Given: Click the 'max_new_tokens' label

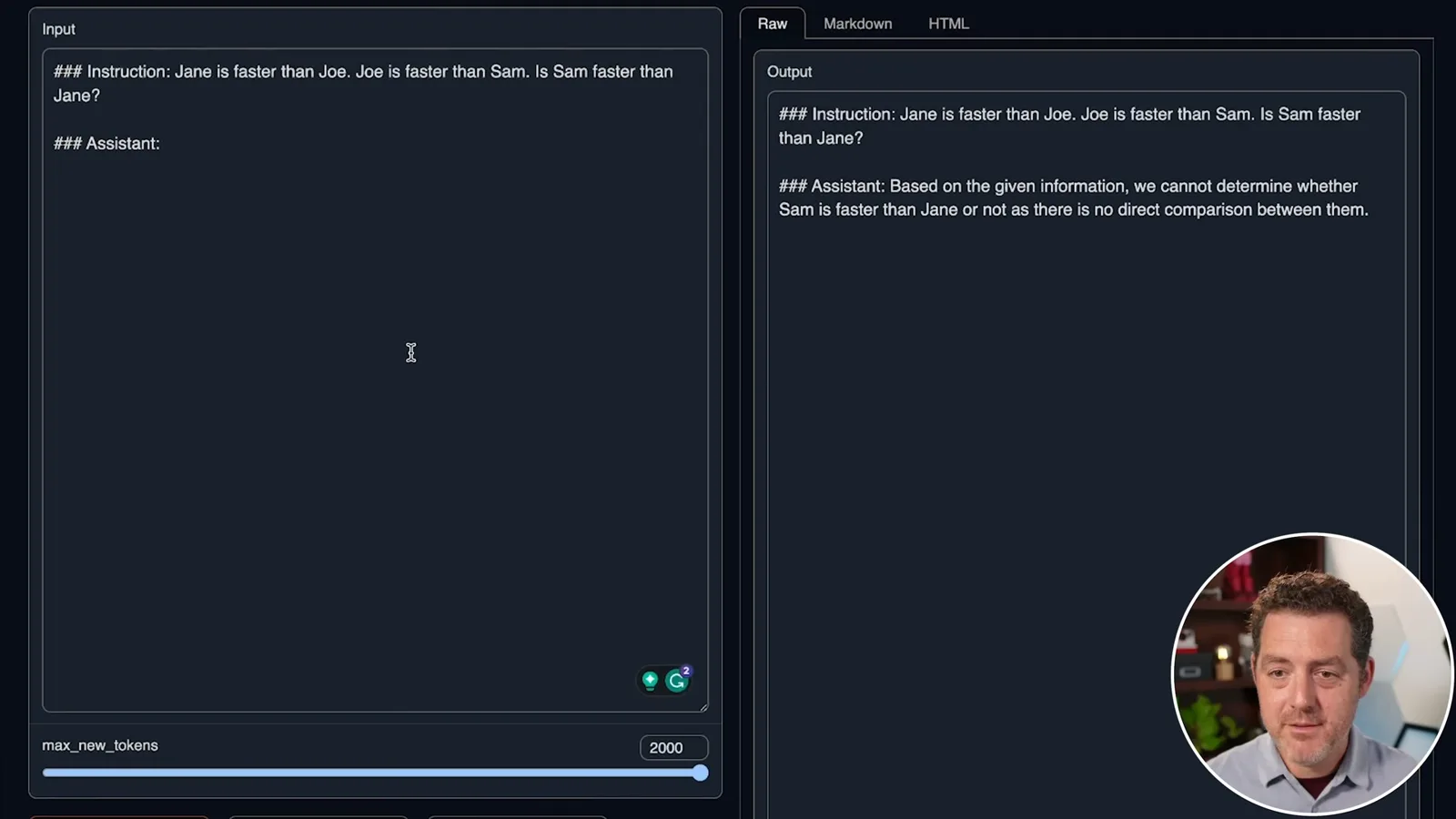Looking at the screenshot, I should [x=100, y=745].
